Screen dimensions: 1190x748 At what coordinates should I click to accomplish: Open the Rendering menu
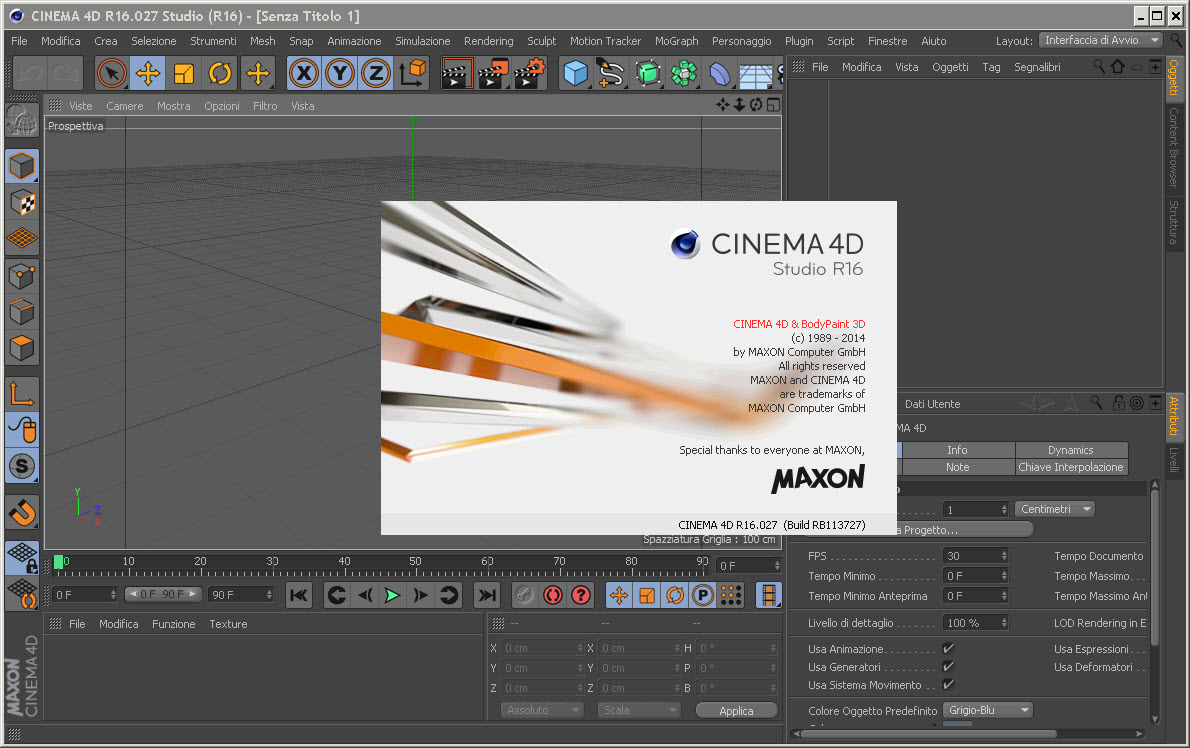pos(489,41)
